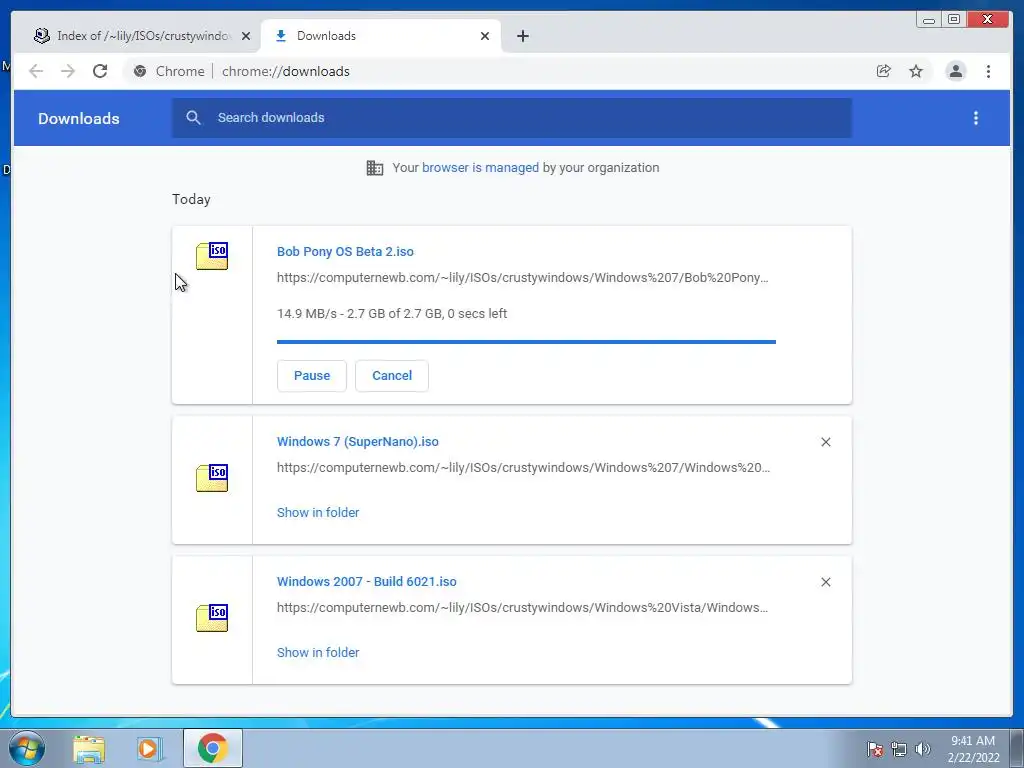
Task: Click the Bob Pony OS Beta 2 ISO file icon
Action: tap(212, 256)
